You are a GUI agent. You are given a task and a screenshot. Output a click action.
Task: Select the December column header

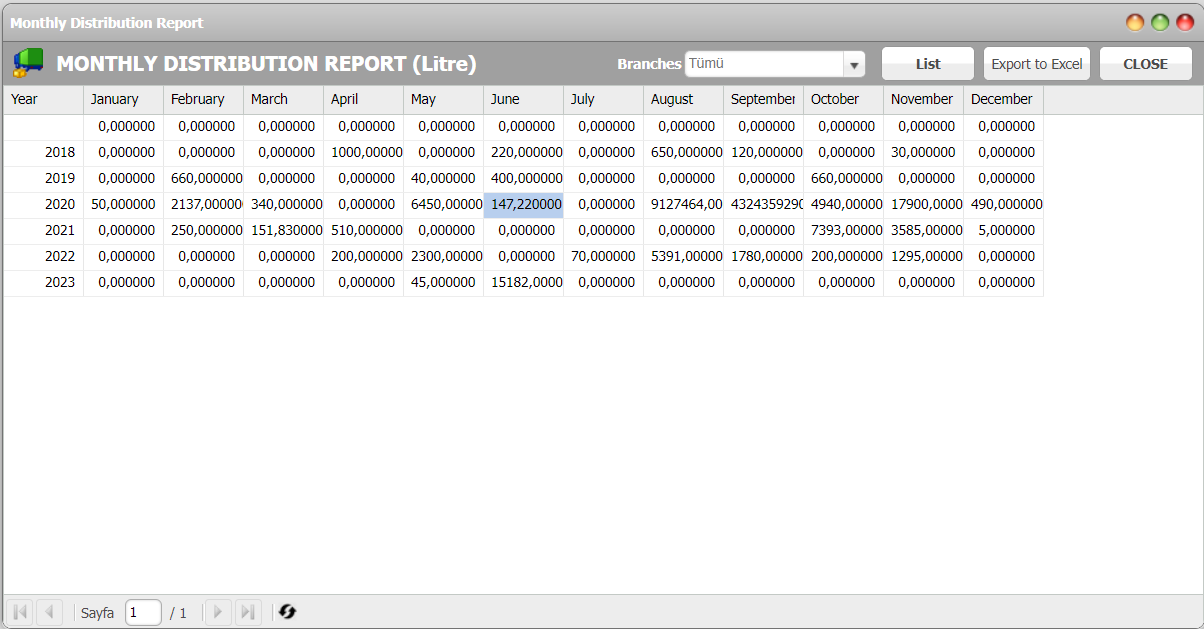(x=1003, y=99)
